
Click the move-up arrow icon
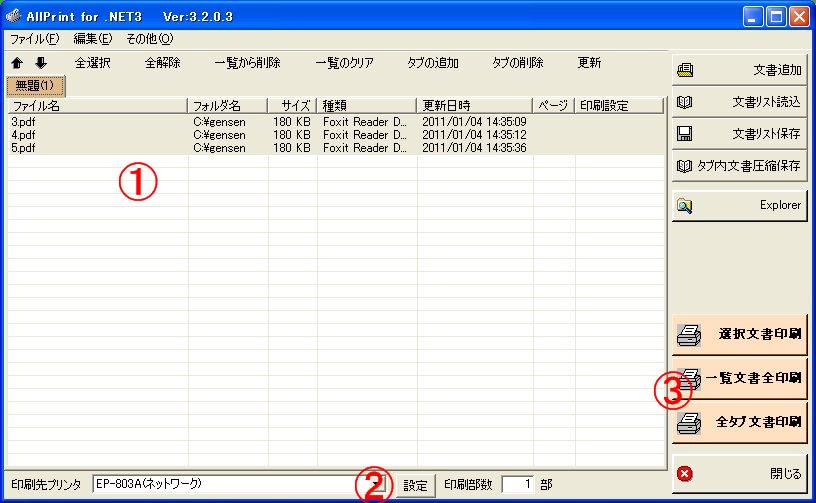pyautogui.click(x=18, y=63)
